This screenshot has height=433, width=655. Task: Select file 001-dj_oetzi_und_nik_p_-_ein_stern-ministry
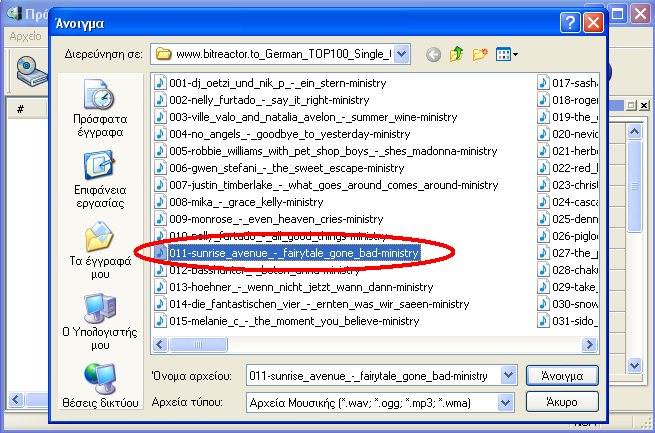[x=270, y=83]
